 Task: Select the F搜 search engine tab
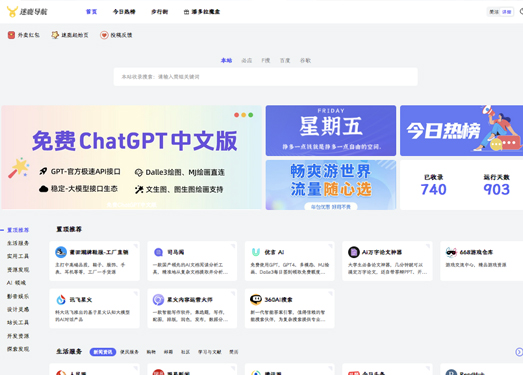point(266,60)
